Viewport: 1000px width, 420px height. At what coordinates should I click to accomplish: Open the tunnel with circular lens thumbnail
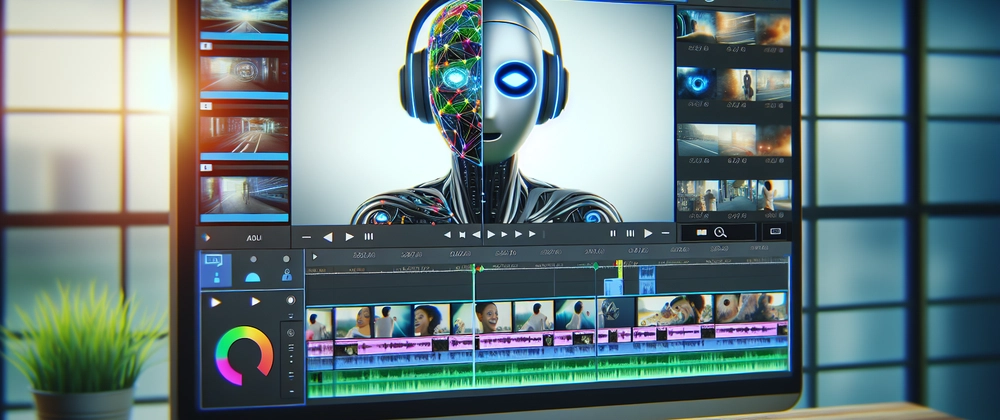pyautogui.click(x=244, y=72)
